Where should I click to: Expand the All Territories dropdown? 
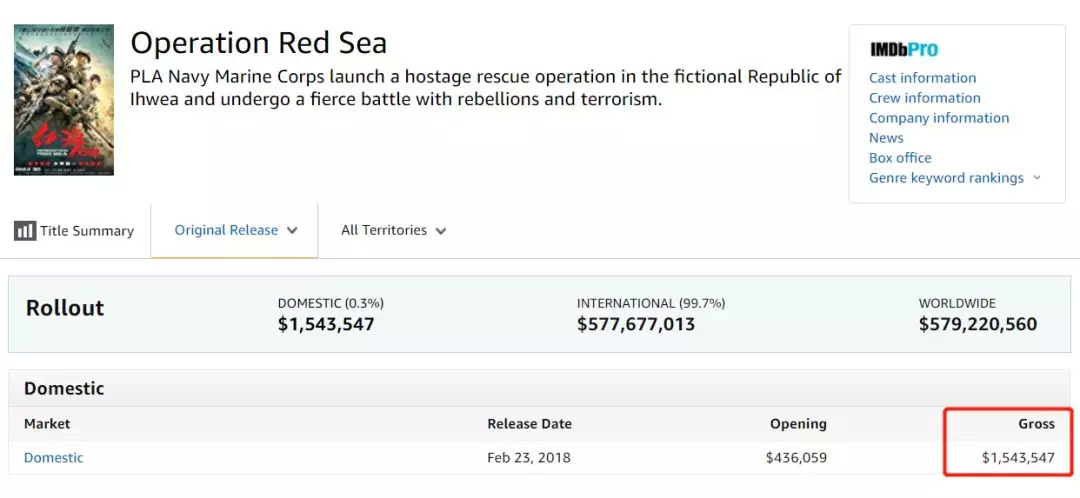point(393,230)
